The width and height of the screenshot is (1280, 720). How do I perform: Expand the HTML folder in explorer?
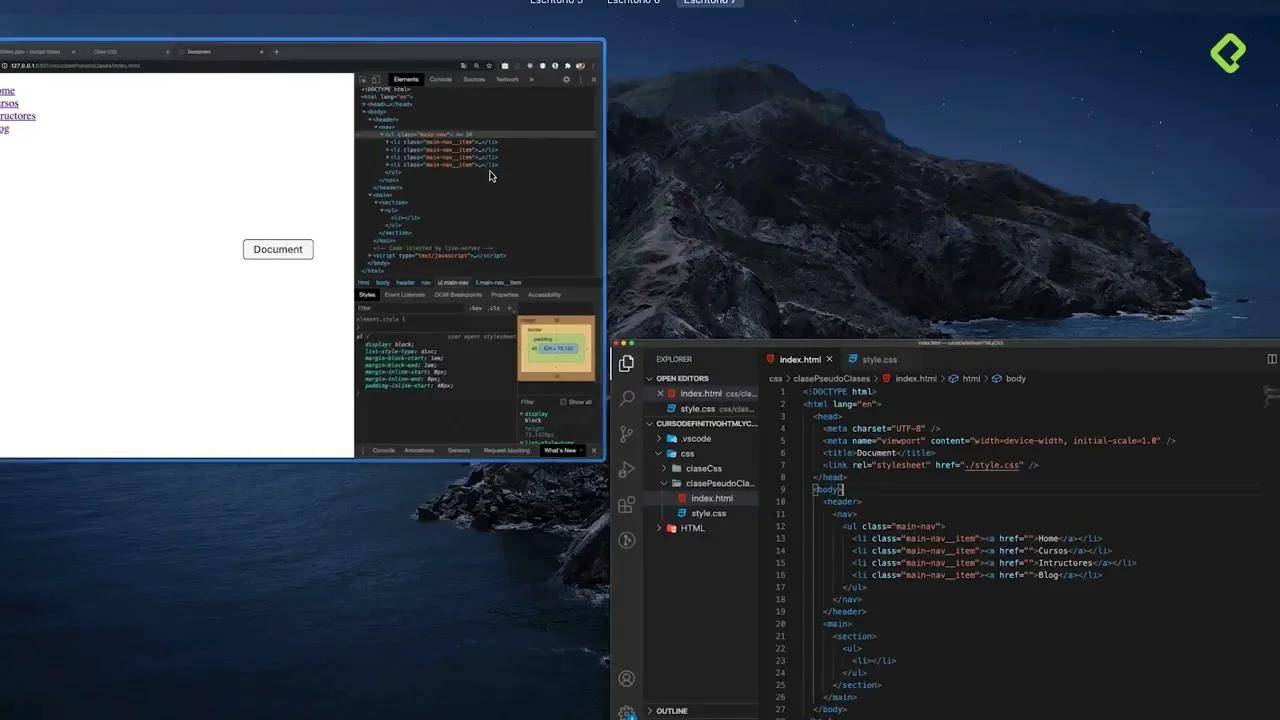click(x=692, y=528)
